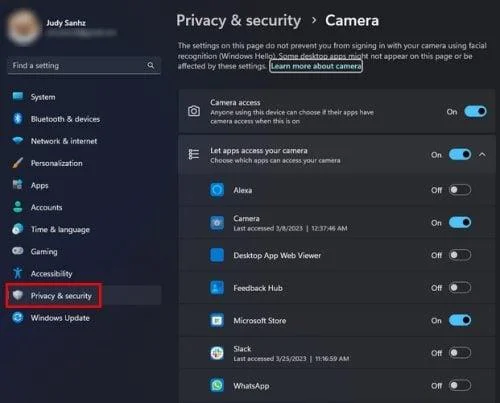This screenshot has height=403, width=500.
Task: Click the WhatsApp label
Action: coord(251,386)
